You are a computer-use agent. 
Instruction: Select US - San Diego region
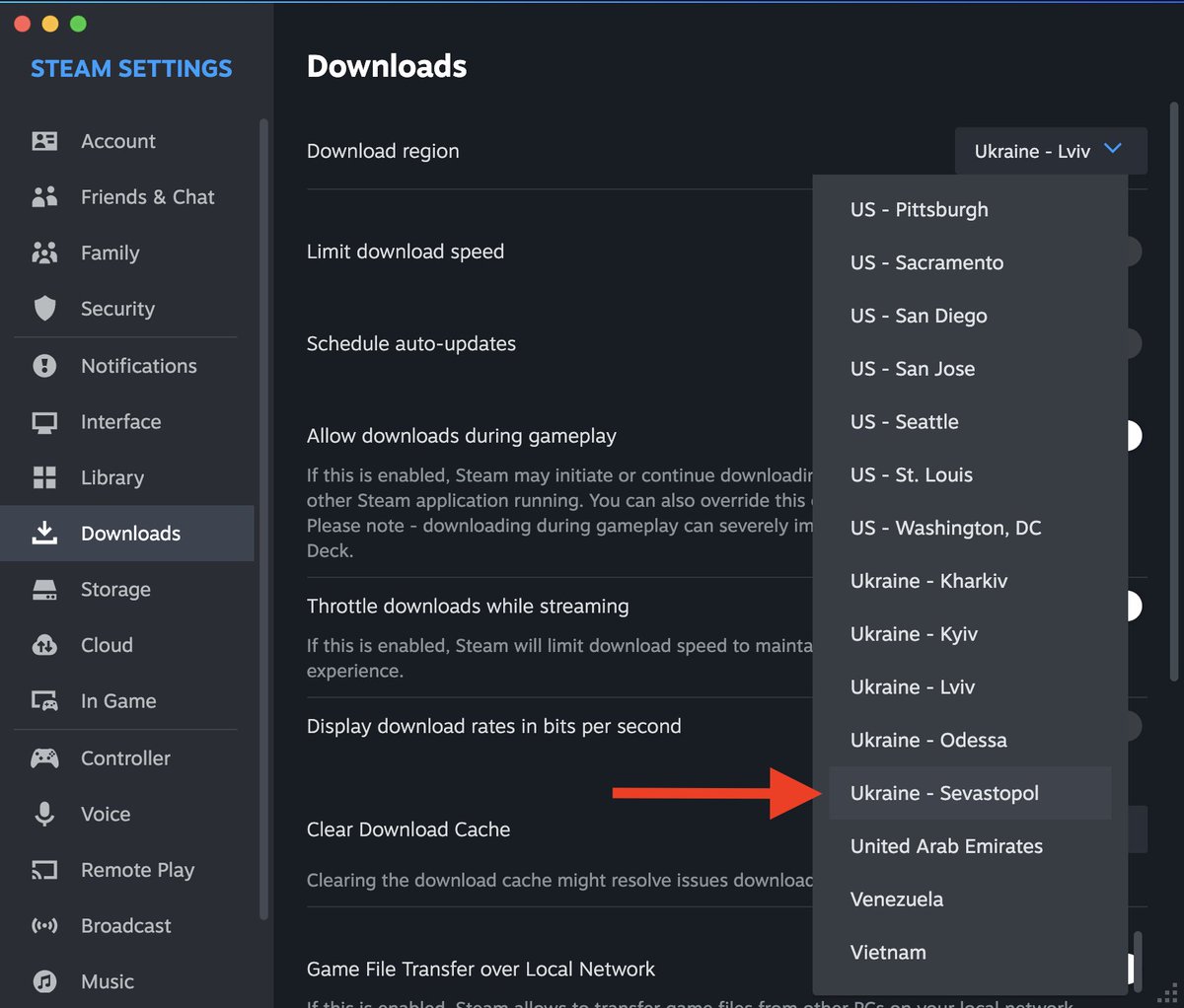pos(970,316)
